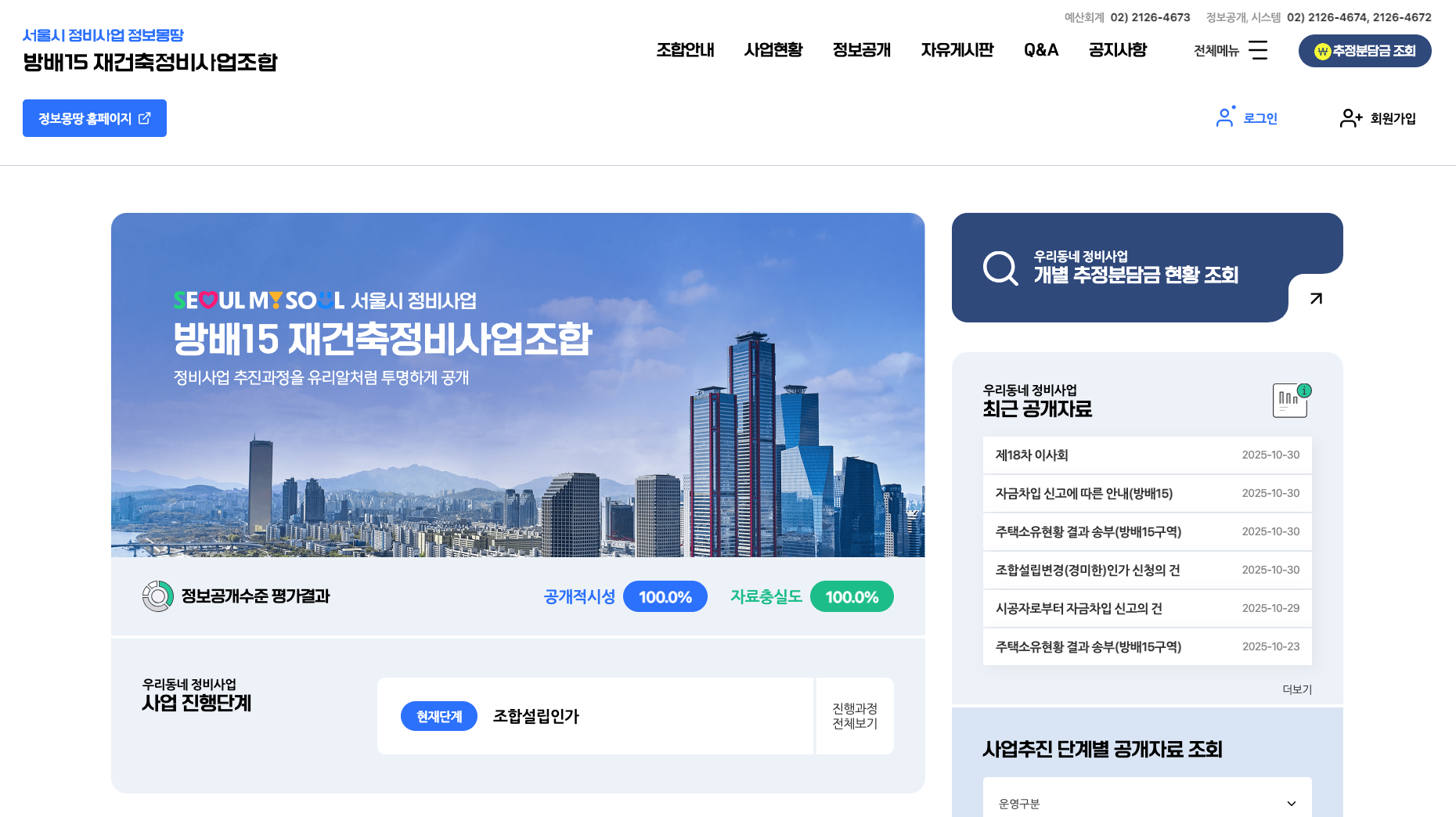Open the 정보공개 menu
1456x817 pixels.
[x=862, y=50]
